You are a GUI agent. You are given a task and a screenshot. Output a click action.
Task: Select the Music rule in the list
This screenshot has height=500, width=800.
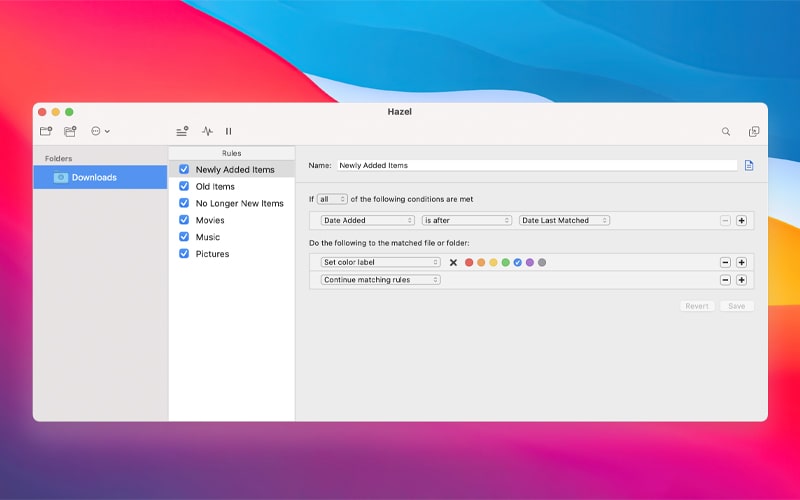208,237
